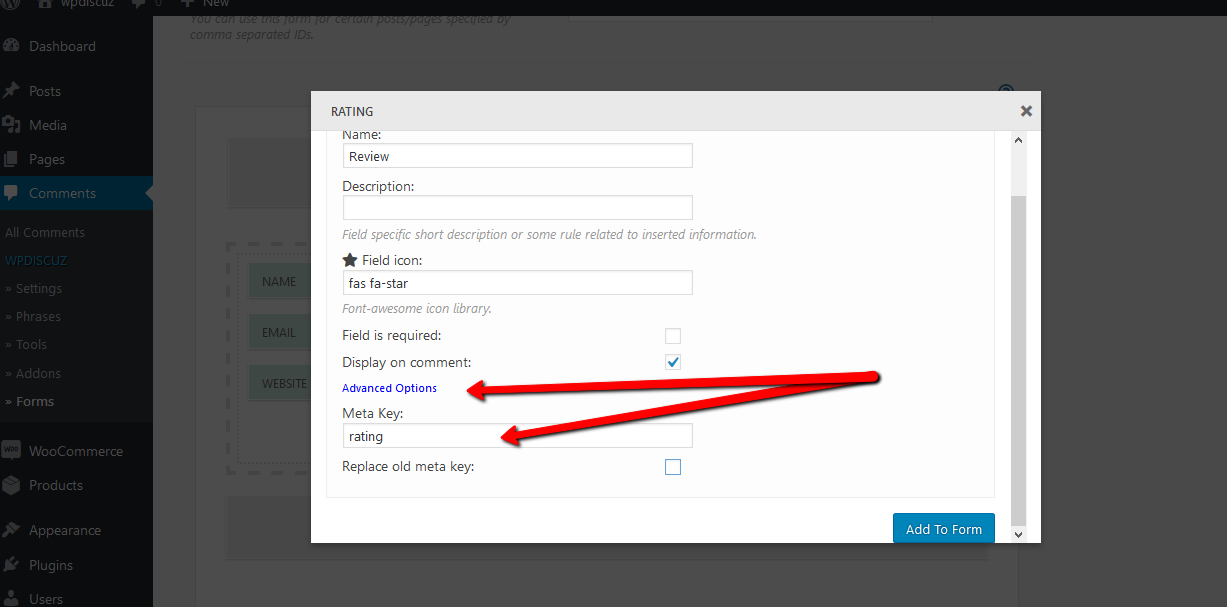Click the Plugins plug icon
1227x607 pixels.
coord(12,565)
